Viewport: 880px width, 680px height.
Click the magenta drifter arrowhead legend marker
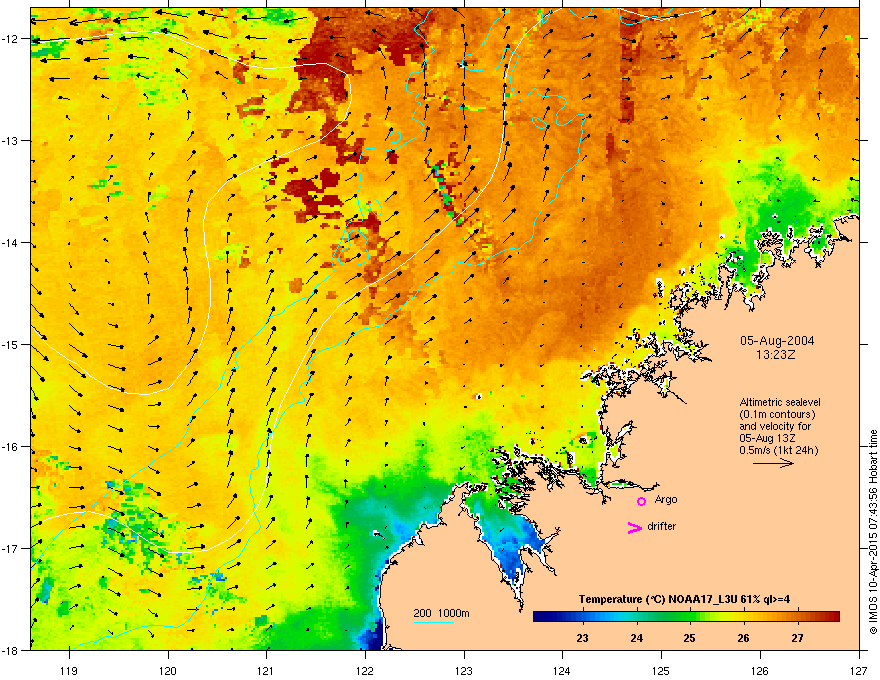point(635,527)
